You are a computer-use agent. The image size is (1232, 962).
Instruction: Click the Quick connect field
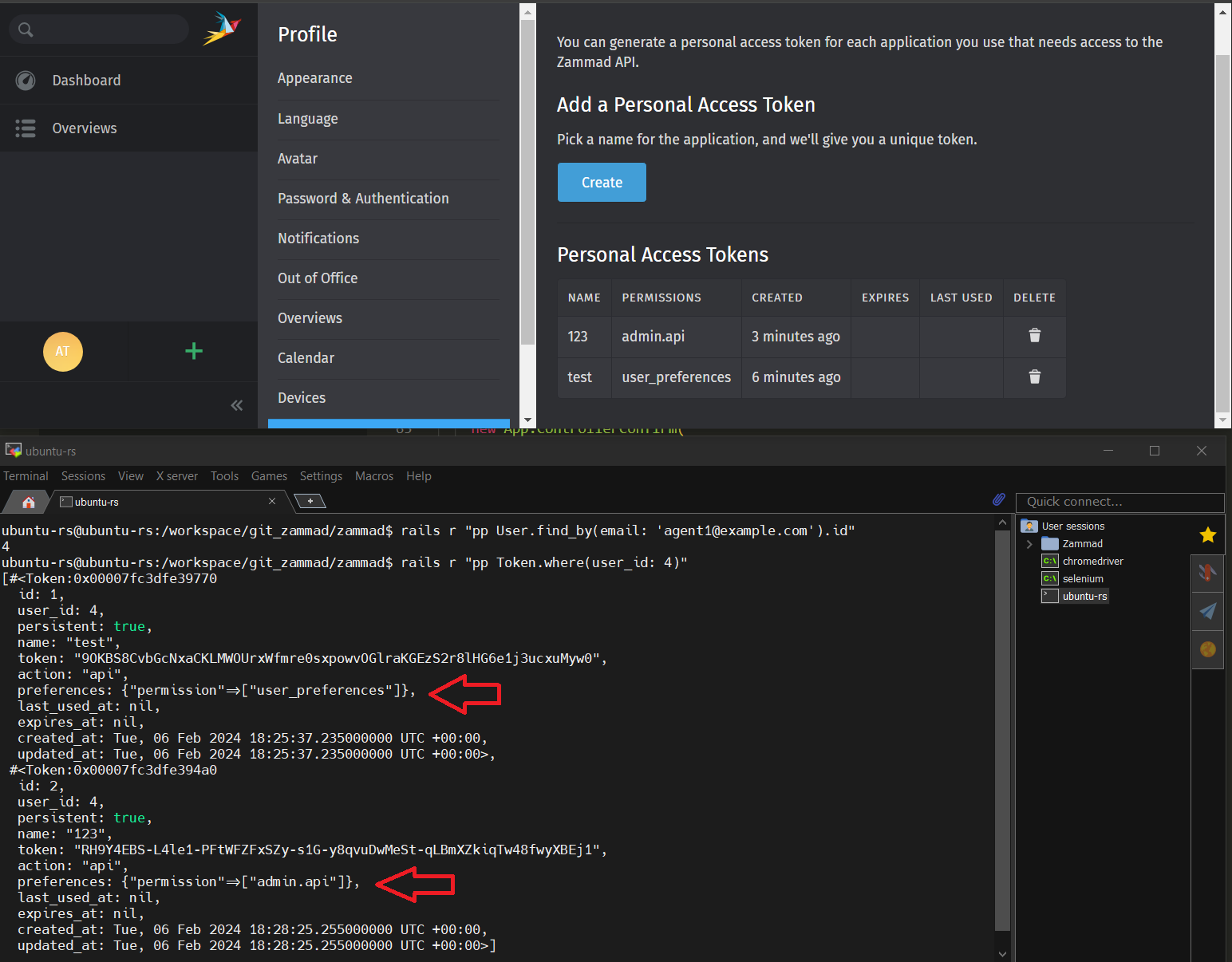[x=1119, y=502]
